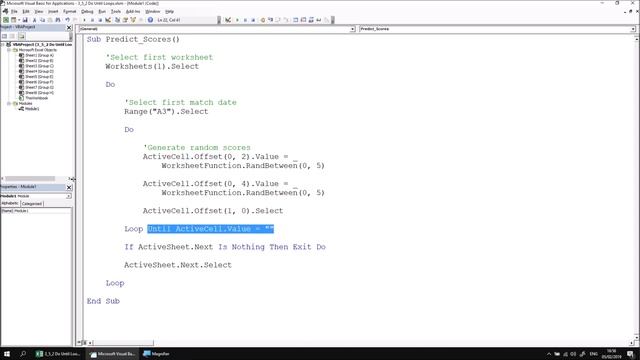
Task: Open the Format menu
Action: (x=70, y=11)
